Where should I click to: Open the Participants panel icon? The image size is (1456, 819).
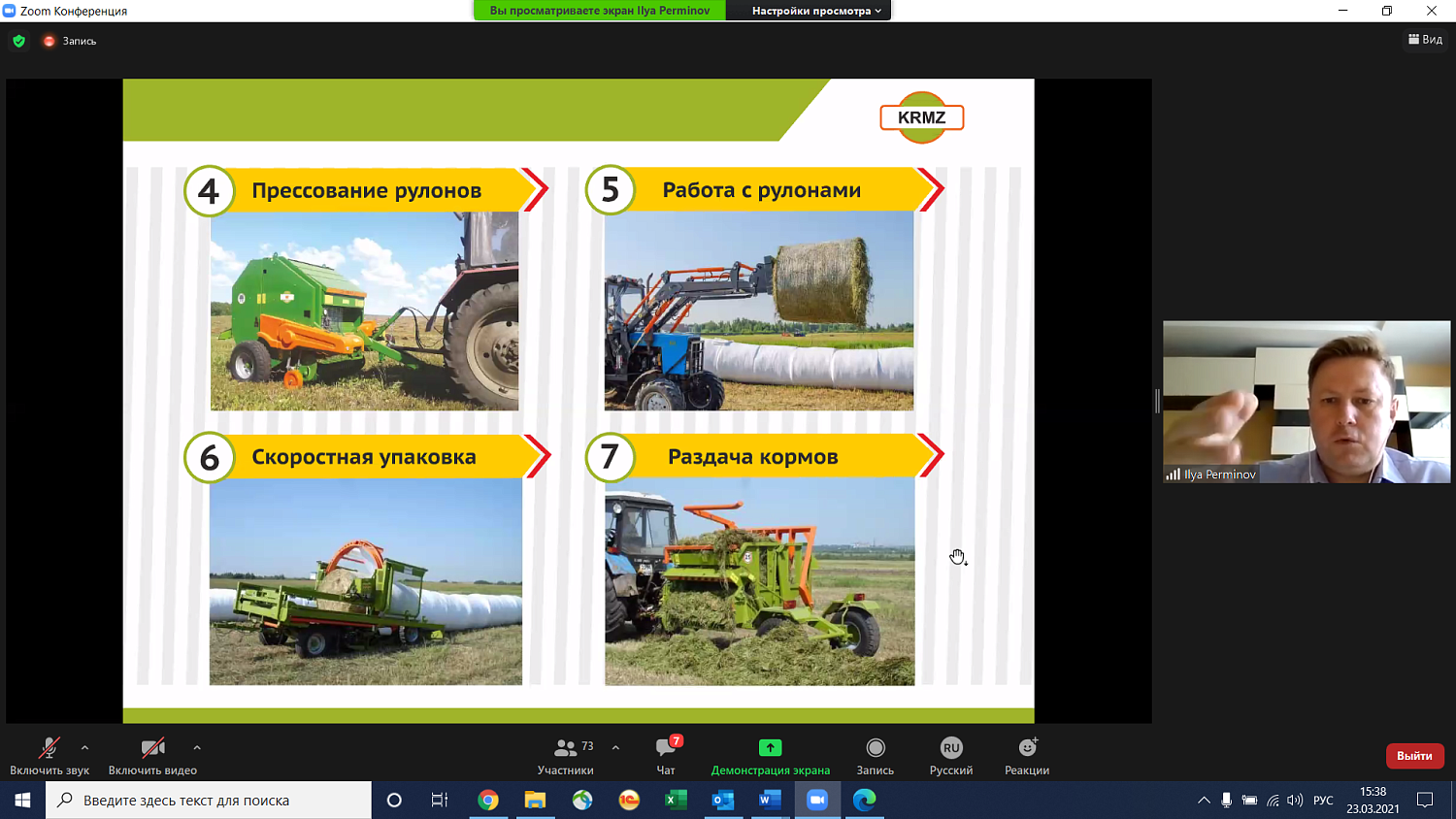(565, 748)
